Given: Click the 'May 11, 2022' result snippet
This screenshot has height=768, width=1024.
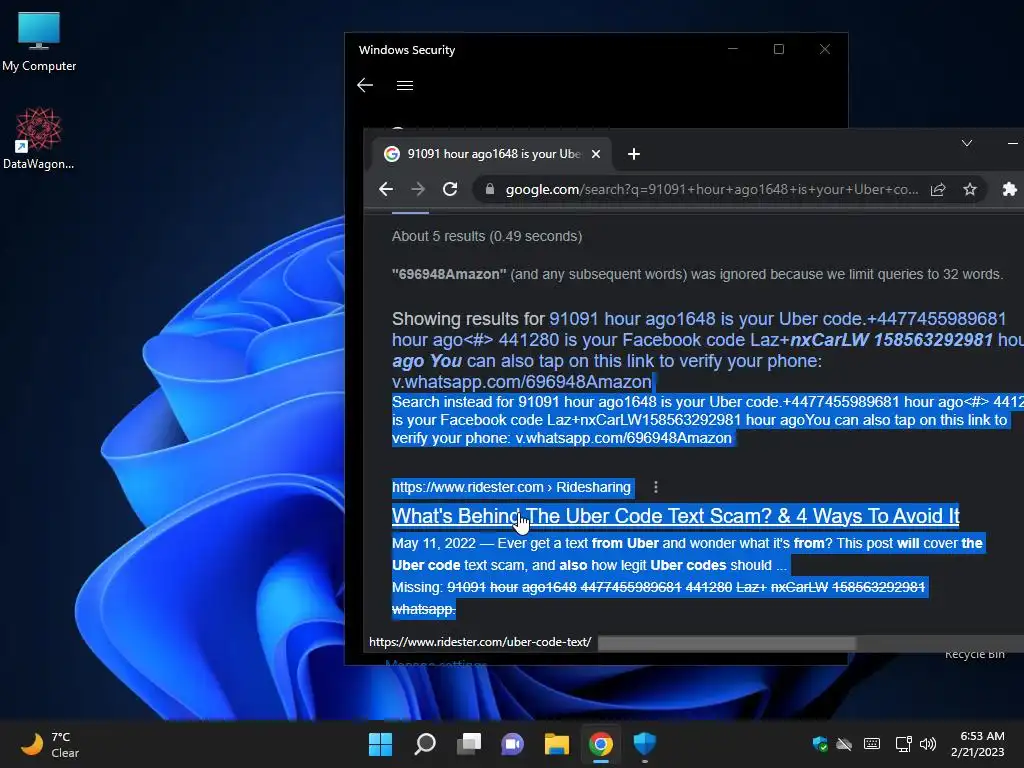Looking at the screenshot, I should tap(687, 554).
